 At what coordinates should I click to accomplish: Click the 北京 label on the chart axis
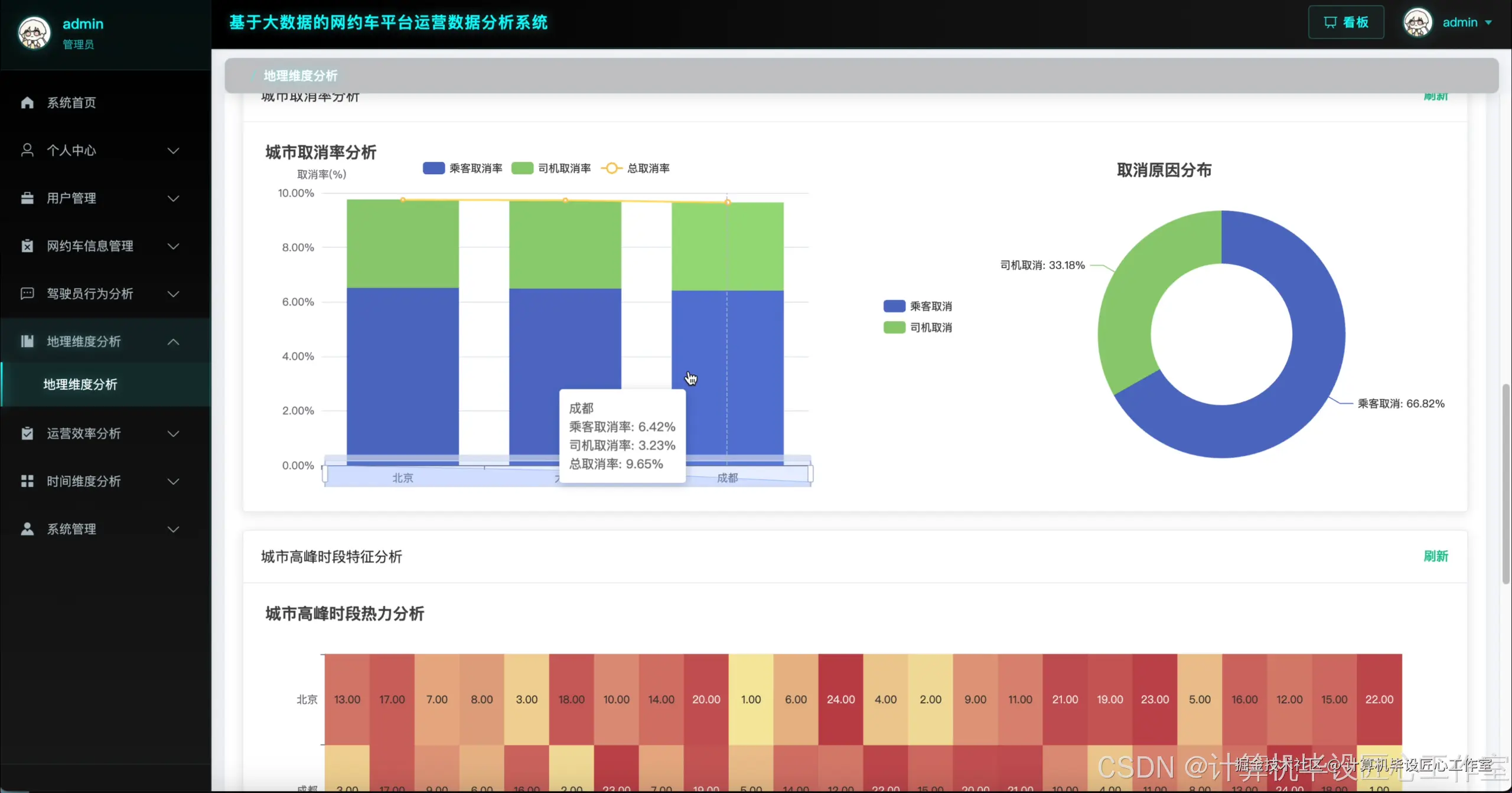point(403,478)
